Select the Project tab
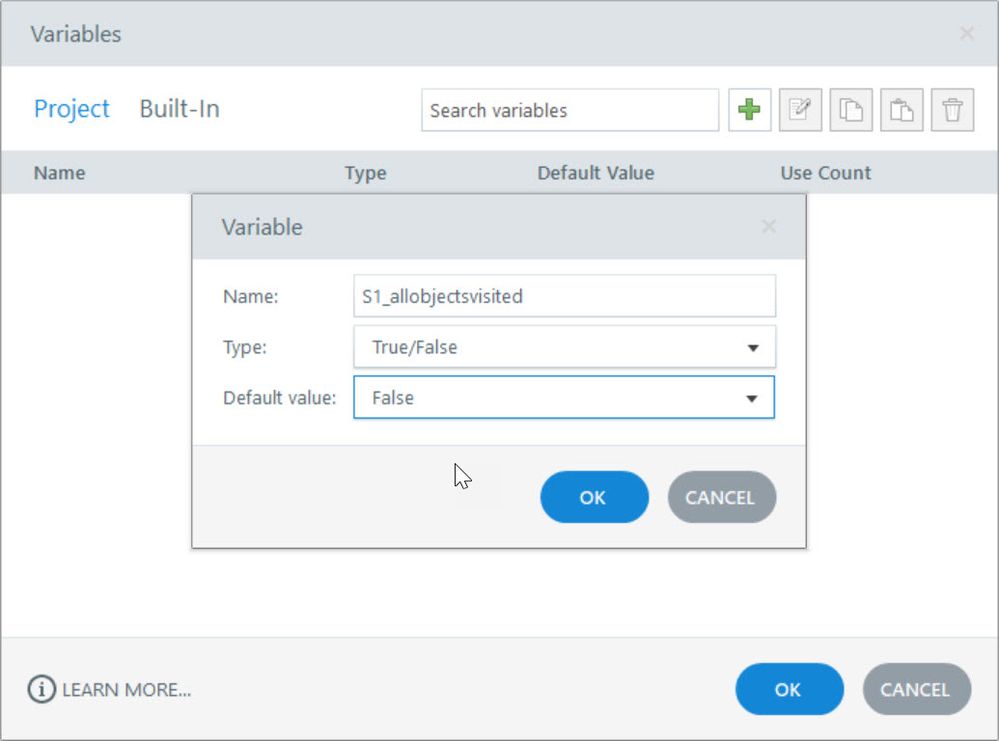999x741 pixels. tap(72, 109)
